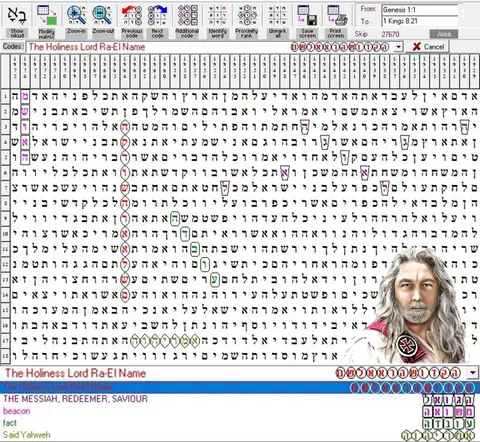Image resolution: width=480 pixels, height=442 pixels.
Task: Click the Skip value 27670
Action: [x=390, y=34]
